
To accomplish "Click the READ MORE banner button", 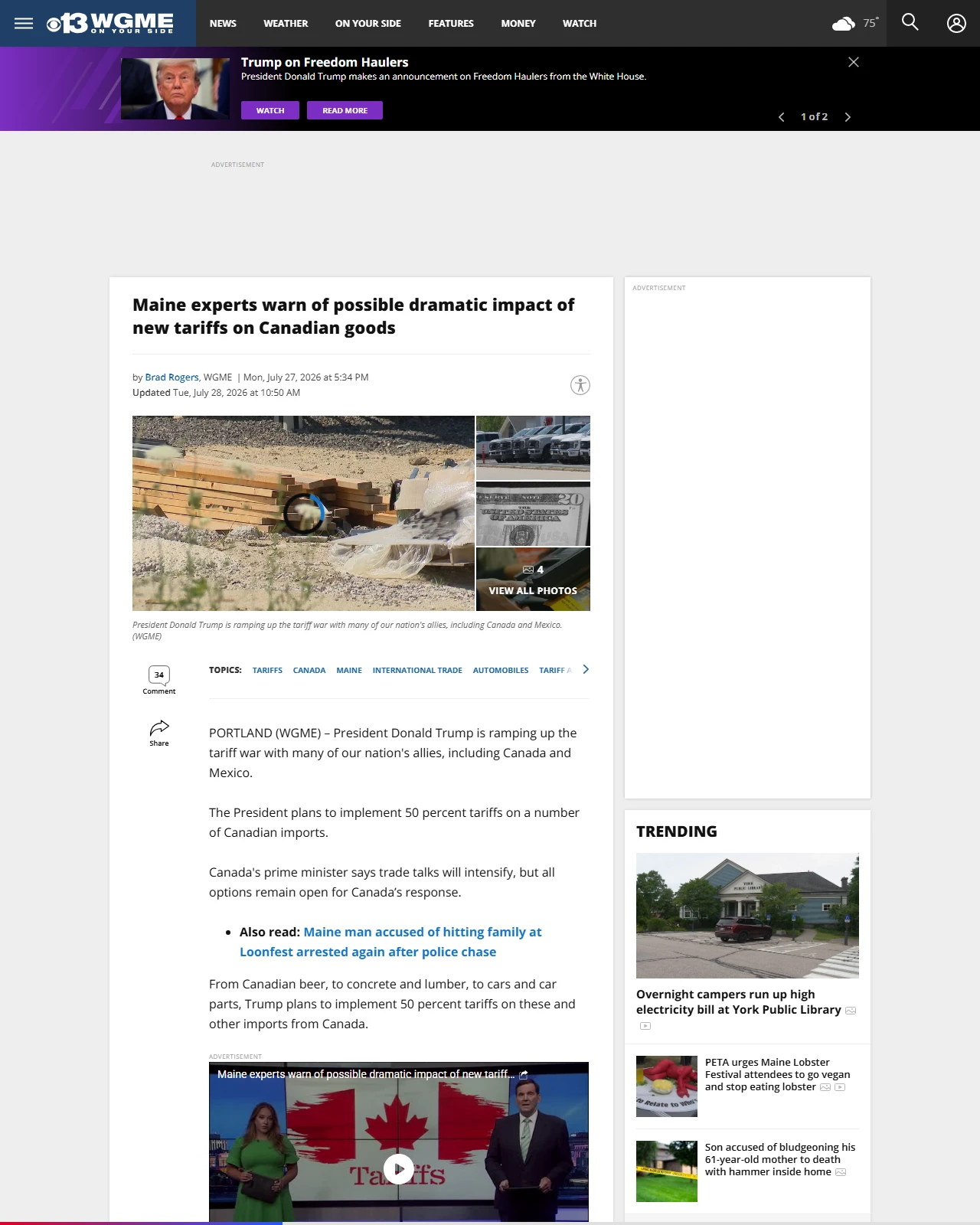I will coord(345,110).
